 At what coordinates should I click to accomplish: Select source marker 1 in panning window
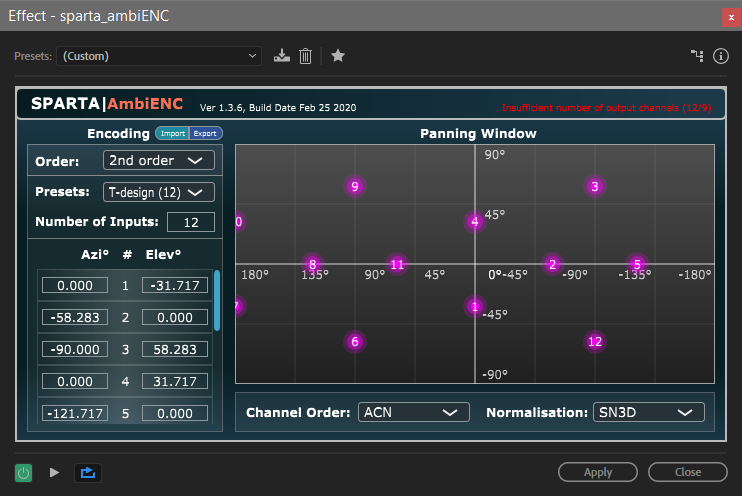(x=475, y=306)
